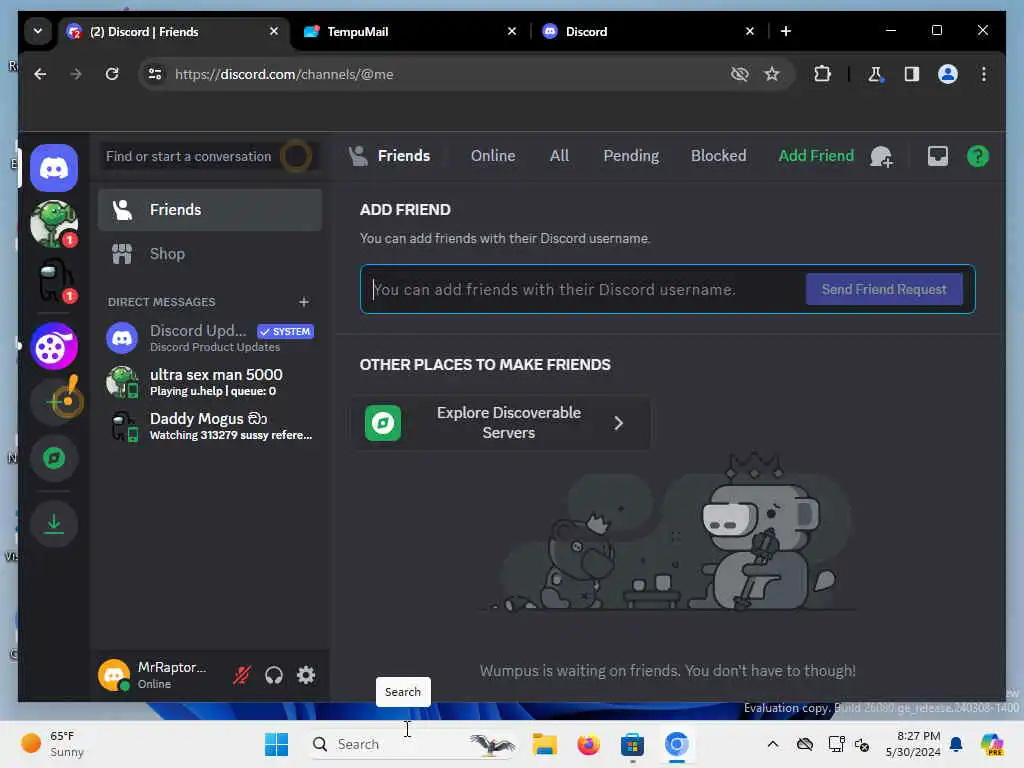Screen dimensions: 1024x768
Task: Click Find or start a conversation box
Action: 210,157
